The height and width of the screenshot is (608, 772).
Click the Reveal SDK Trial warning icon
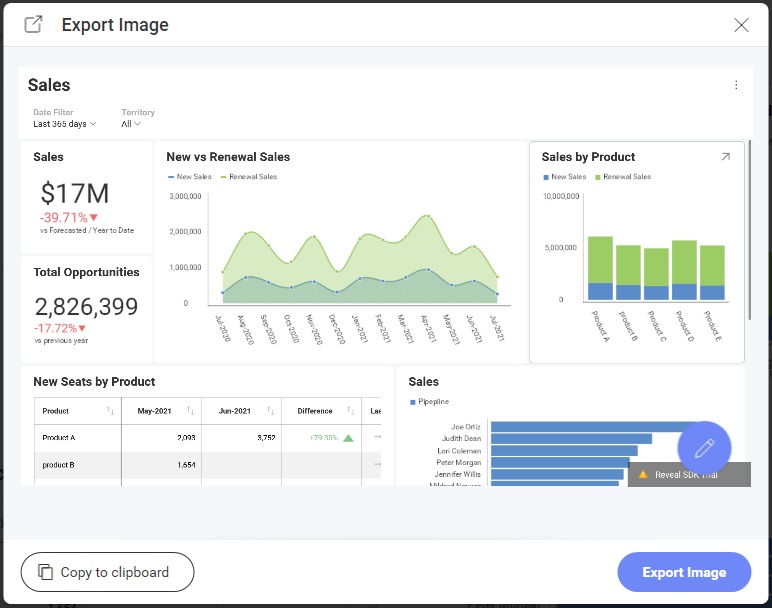point(643,475)
